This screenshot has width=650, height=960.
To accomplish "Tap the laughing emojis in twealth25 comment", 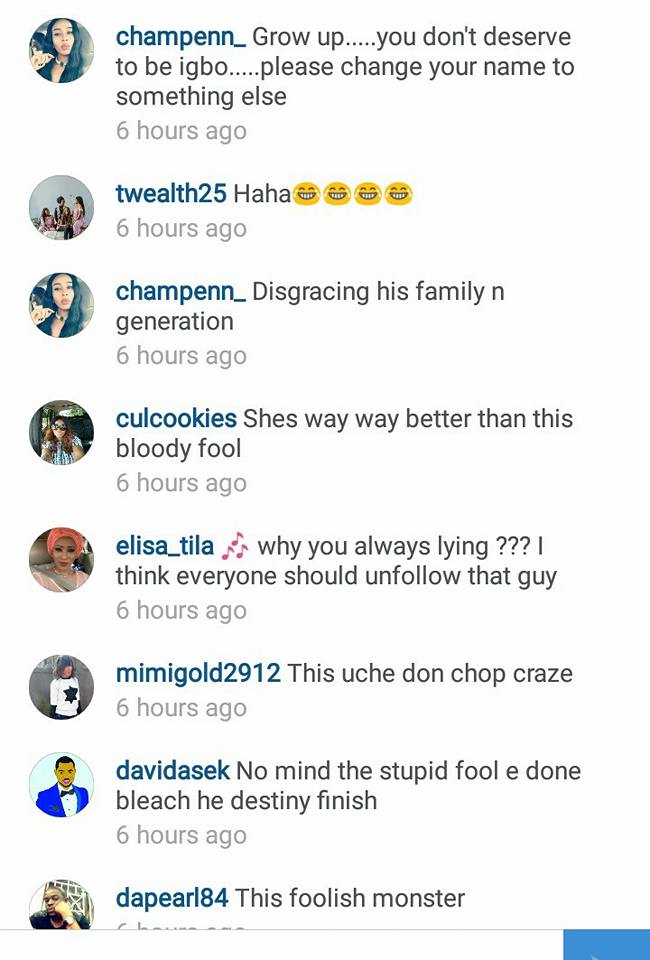I will (353, 194).
